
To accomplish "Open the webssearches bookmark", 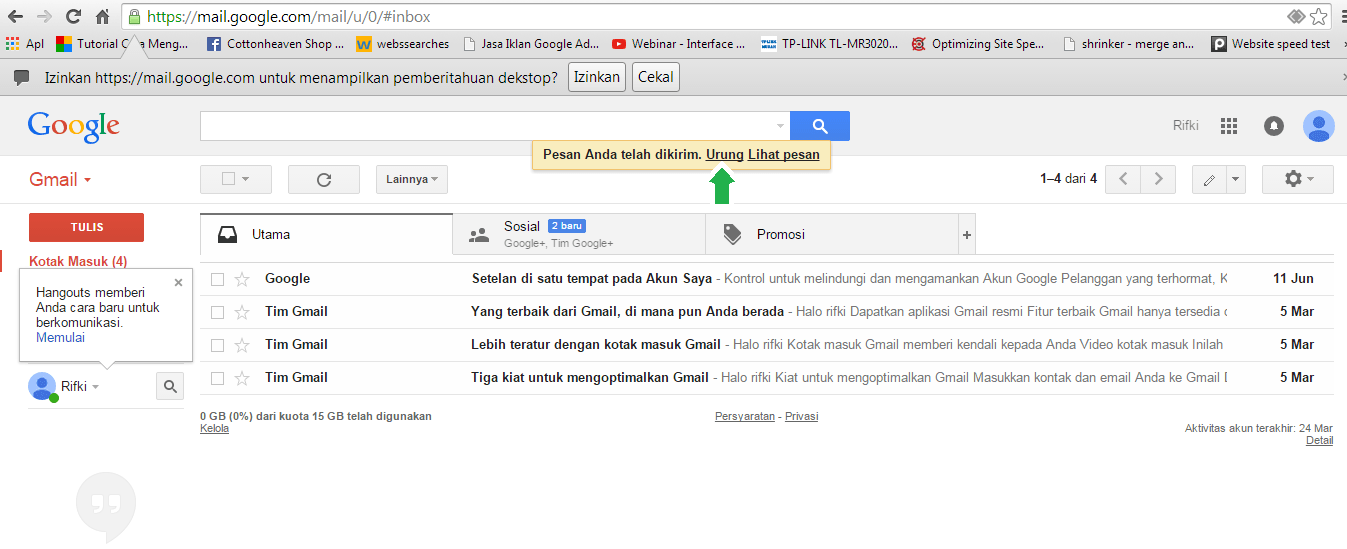I will pyautogui.click(x=403, y=44).
